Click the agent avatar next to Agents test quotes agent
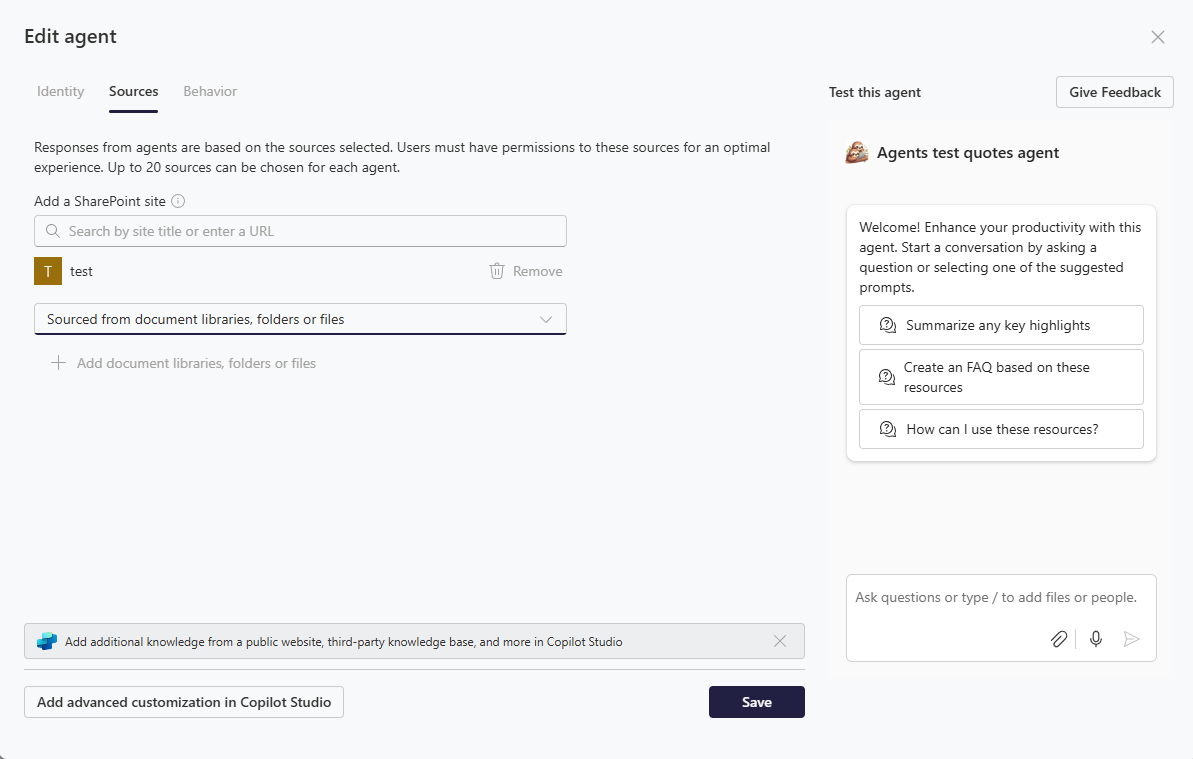1193x759 pixels. click(857, 152)
